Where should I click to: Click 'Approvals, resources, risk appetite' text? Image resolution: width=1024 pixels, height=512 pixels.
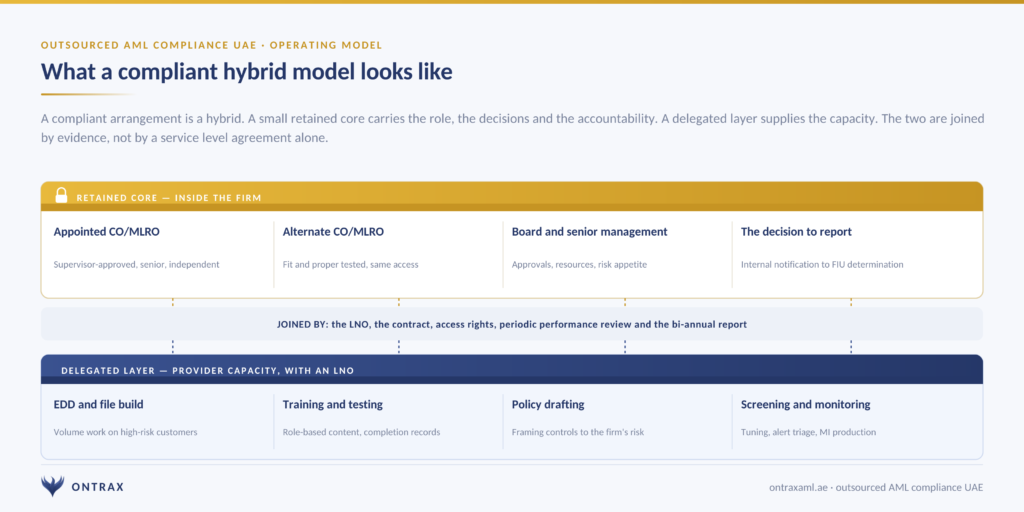pyautogui.click(x=580, y=265)
